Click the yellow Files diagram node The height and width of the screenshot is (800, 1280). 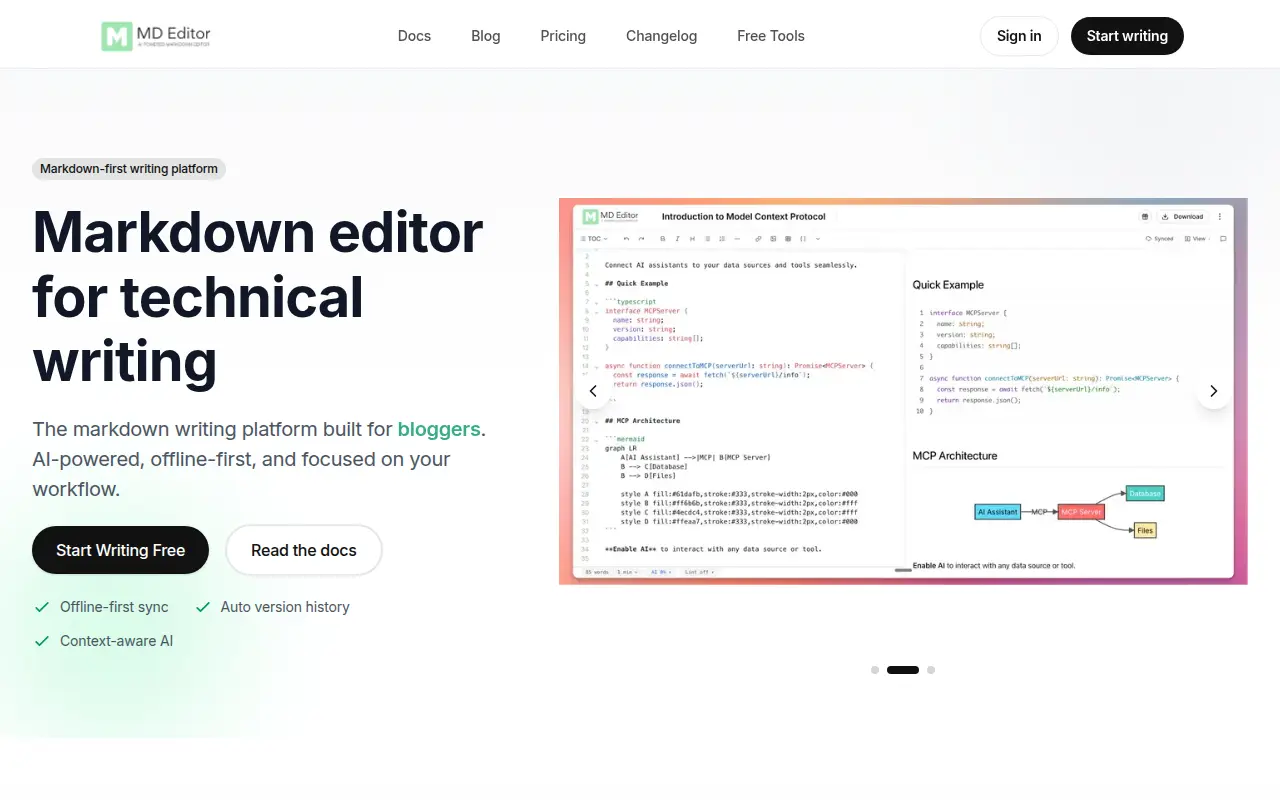point(1145,531)
